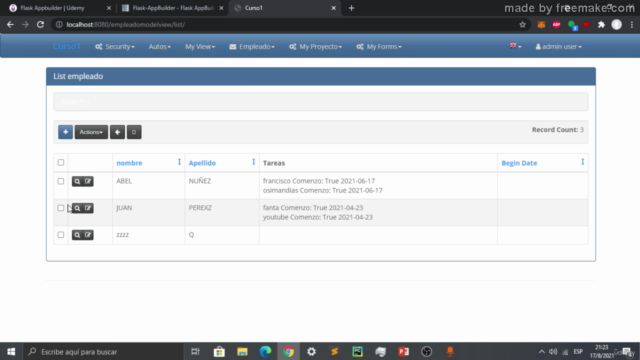
Task: Open PyCharm from the taskbar
Action: 358,351
